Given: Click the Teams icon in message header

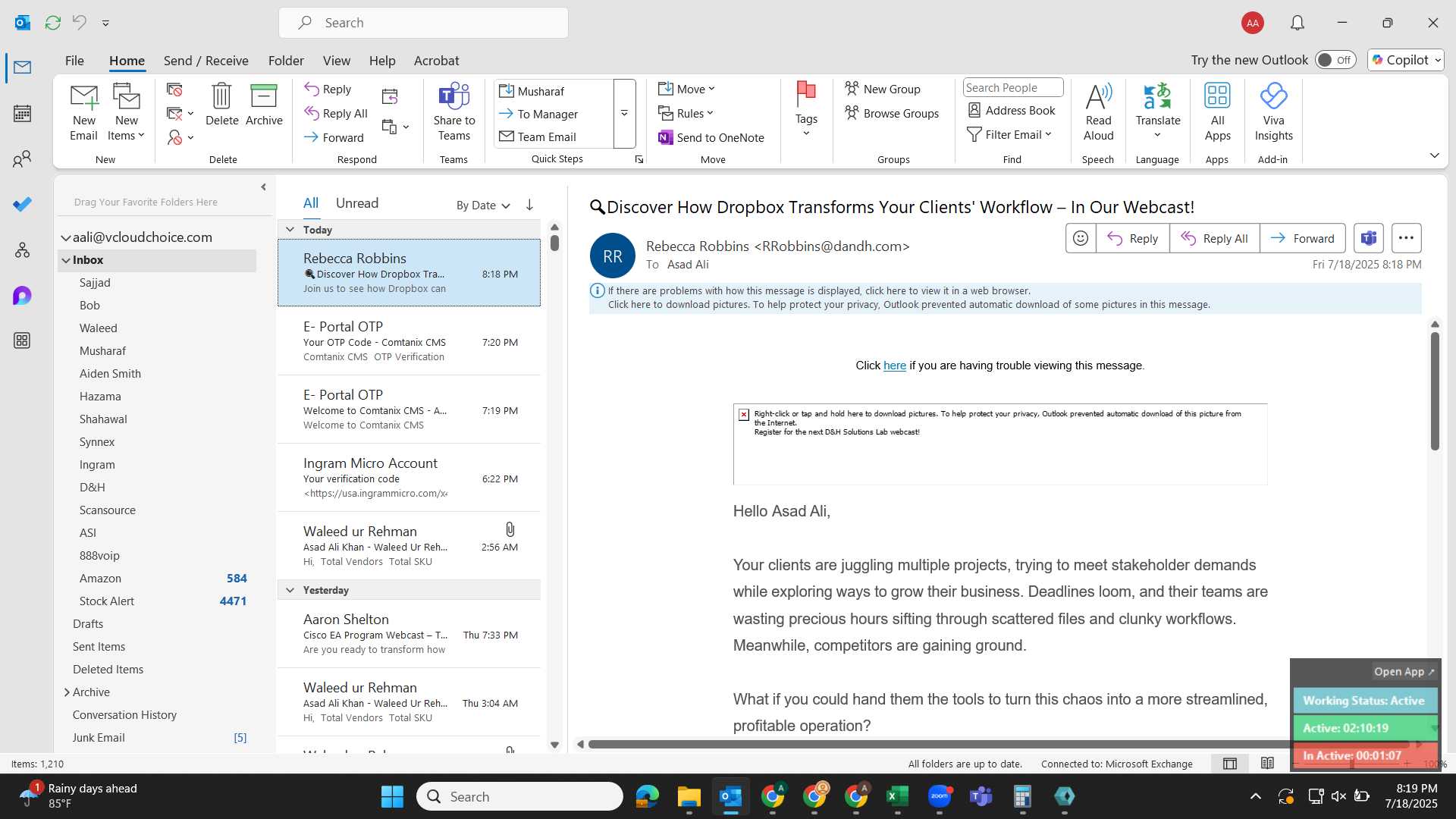Looking at the screenshot, I should coord(1368,238).
